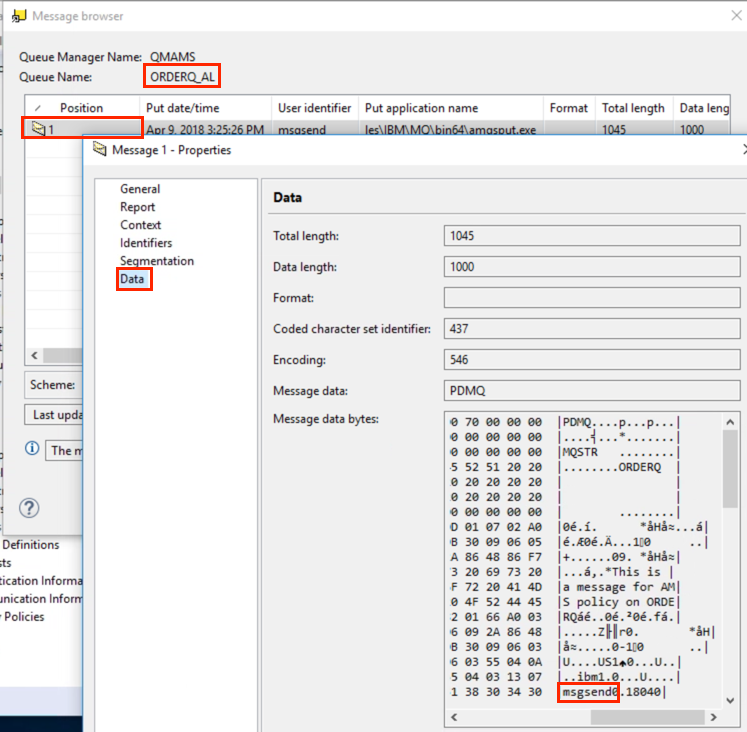The image size is (747, 732).
Task: Click the Encoding field showing 546
Action: click(x=592, y=360)
